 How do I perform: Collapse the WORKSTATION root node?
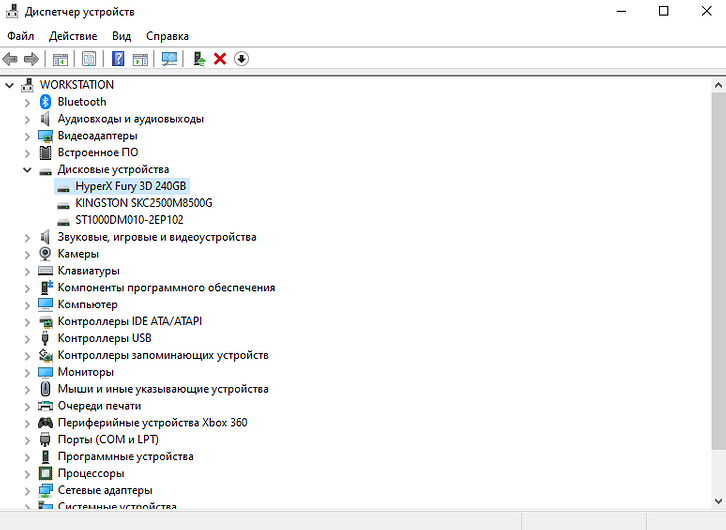coord(10,85)
